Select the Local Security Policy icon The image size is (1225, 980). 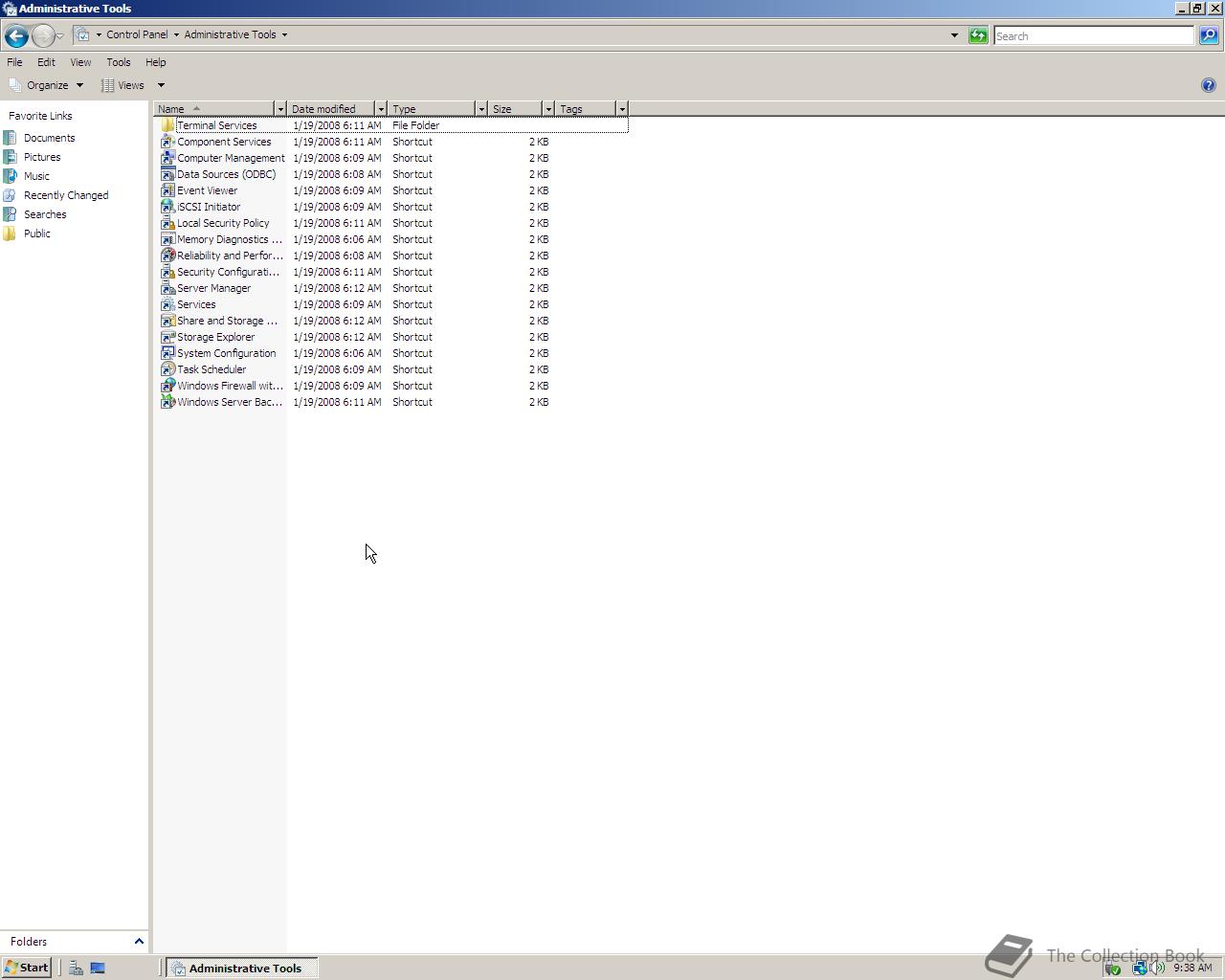pyautogui.click(x=167, y=223)
